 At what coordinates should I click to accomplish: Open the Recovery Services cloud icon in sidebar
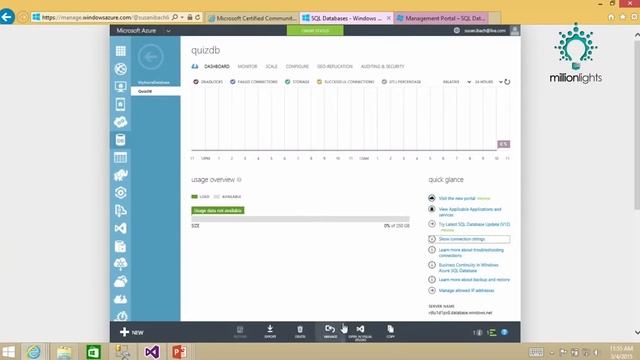[x=120, y=281]
